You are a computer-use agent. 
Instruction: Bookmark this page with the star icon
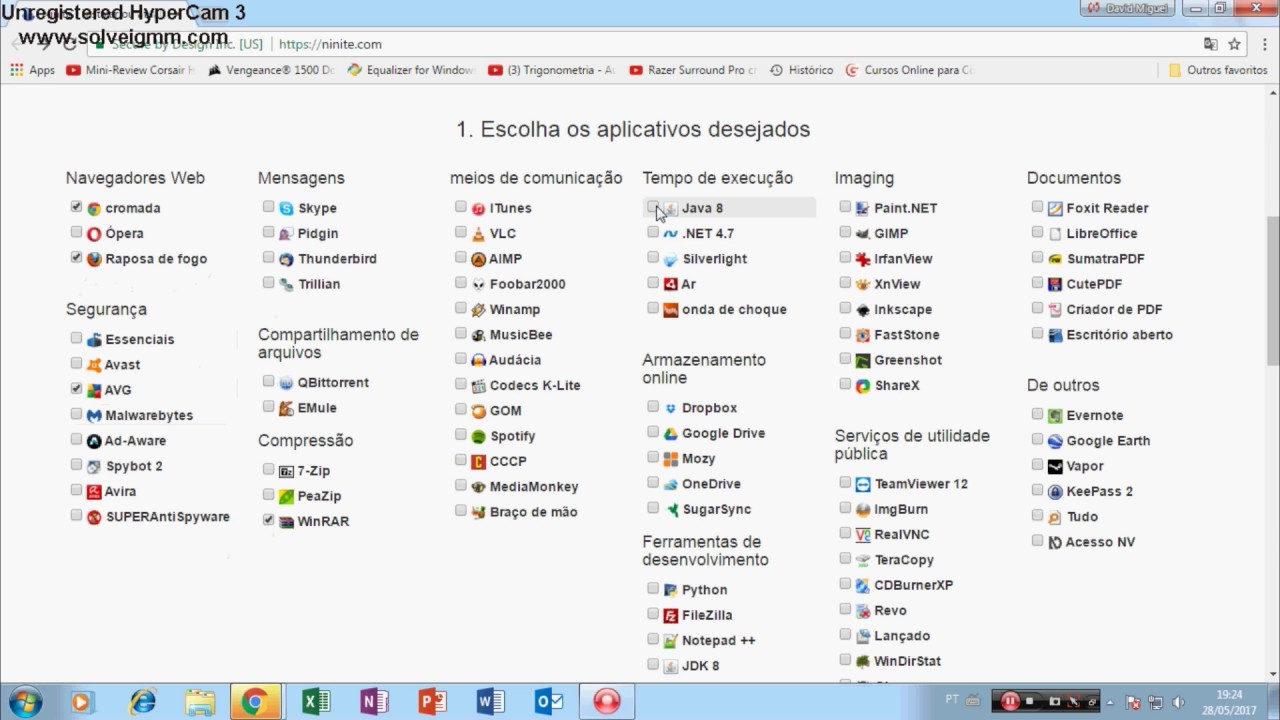click(x=1235, y=44)
